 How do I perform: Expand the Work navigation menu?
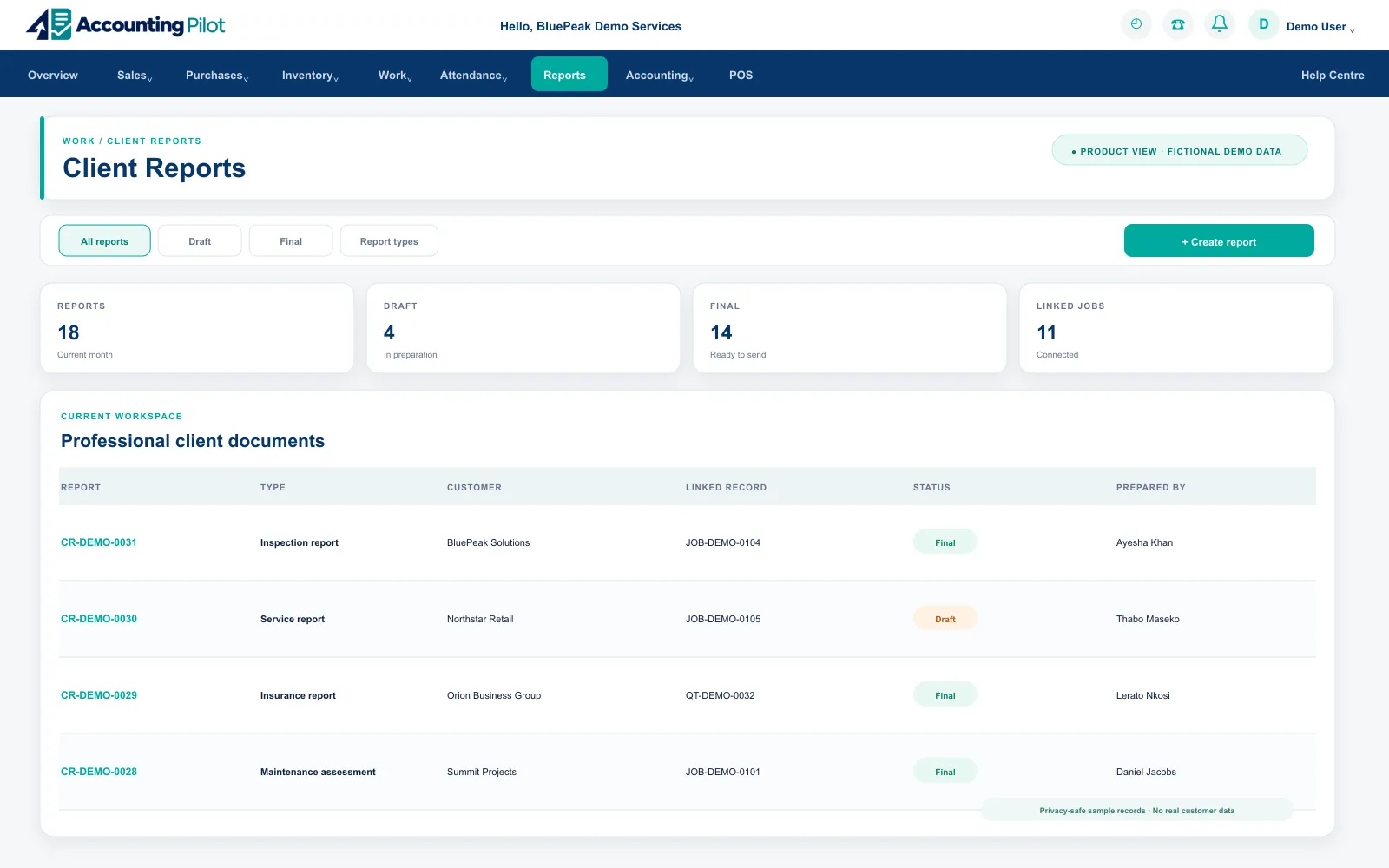(395, 76)
